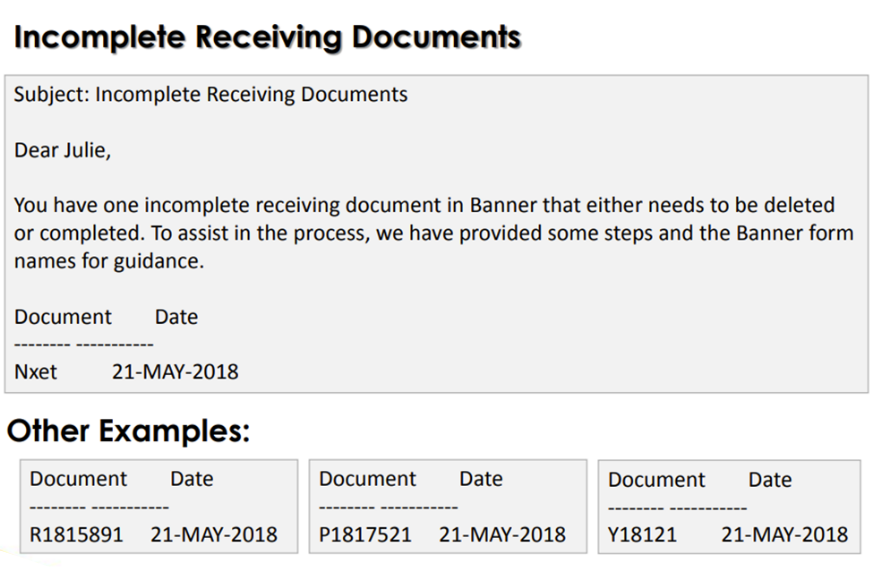Click the dashed separator under email table header
The image size is (875, 575).
84,344
